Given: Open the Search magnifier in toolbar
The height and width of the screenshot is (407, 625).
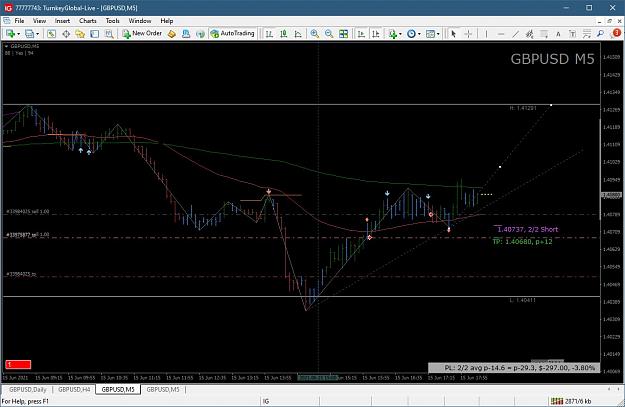Looking at the screenshot, I should (601, 34).
